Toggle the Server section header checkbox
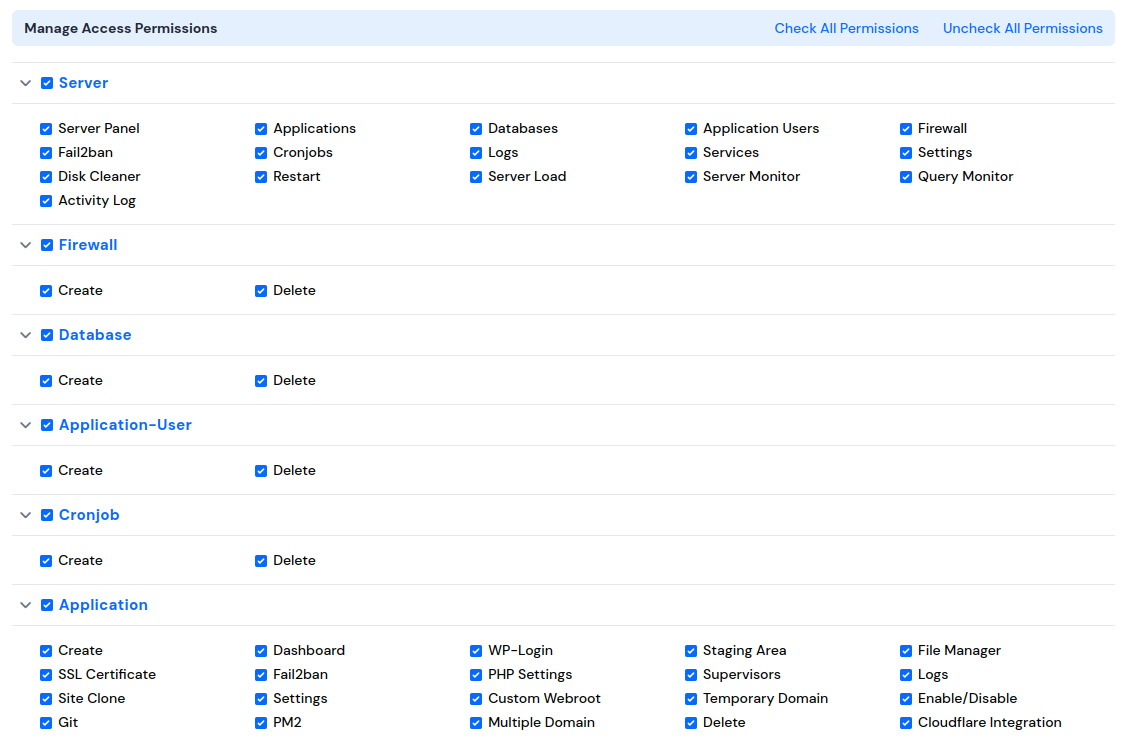Screen dimensions: 1121x751 pos(47,83)
